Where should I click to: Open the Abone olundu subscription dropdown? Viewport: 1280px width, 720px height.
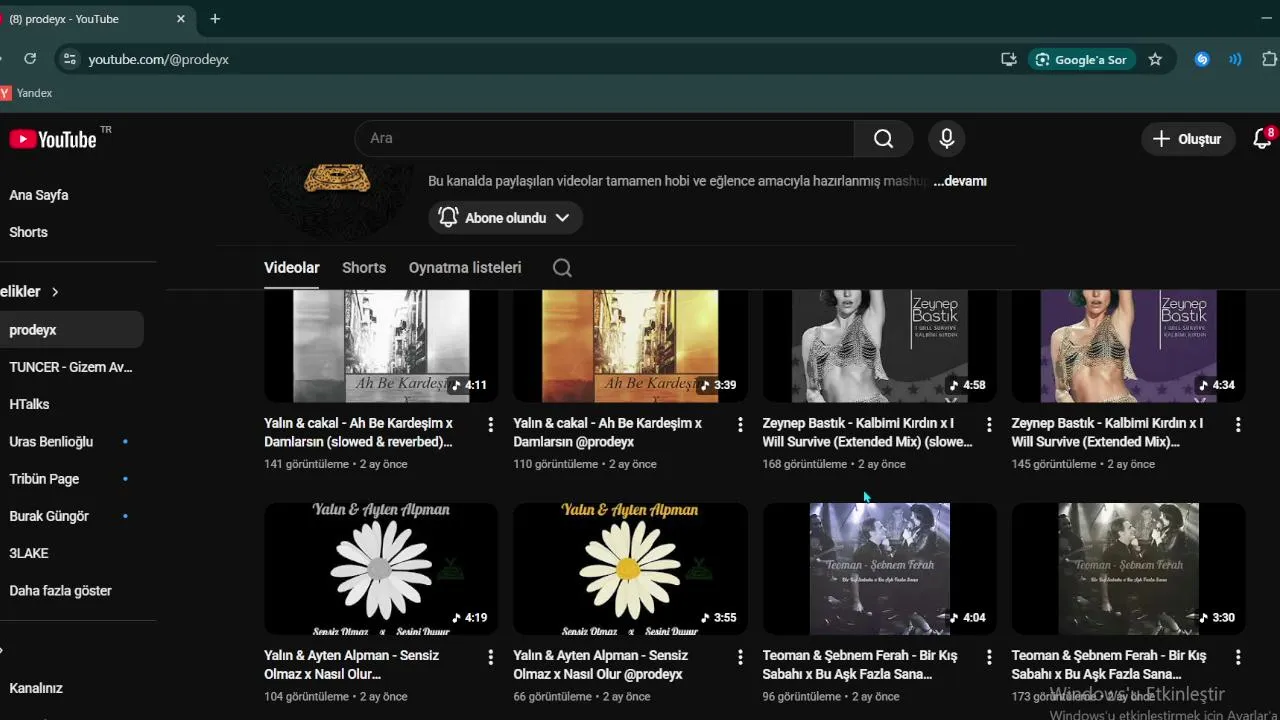click(505, 218)
